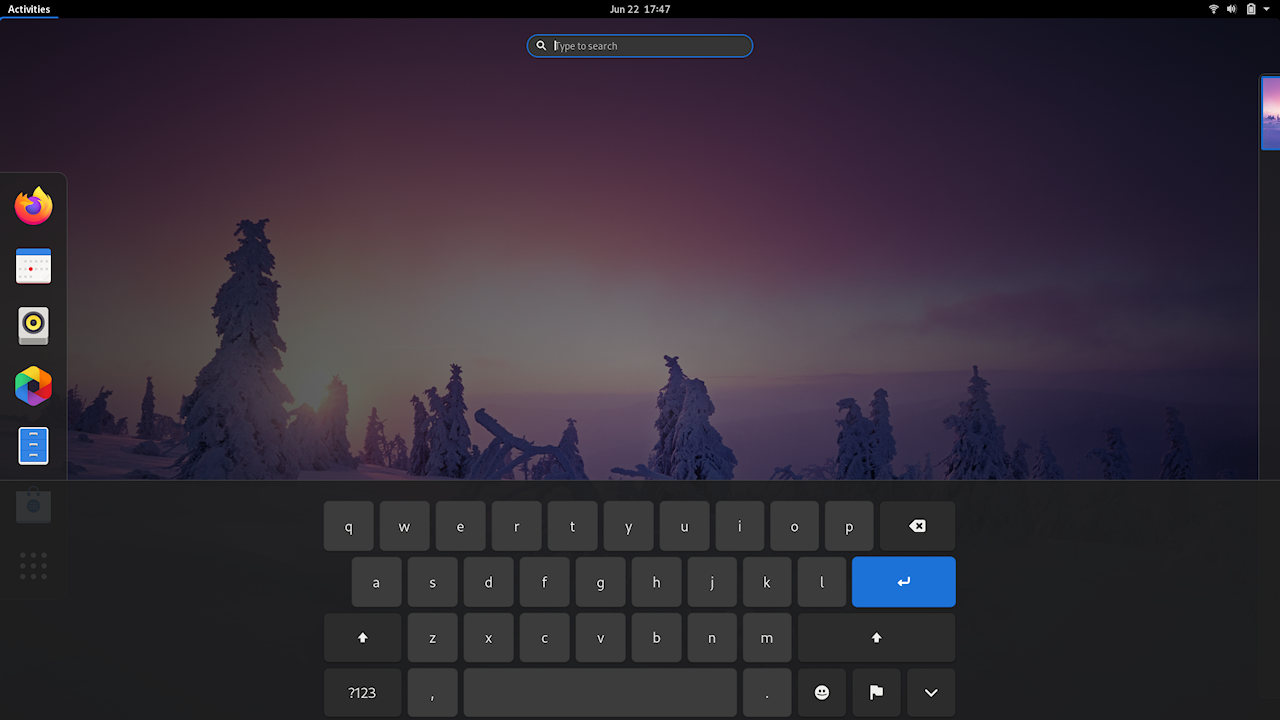Hide the on-screen keyboard
The image size is (1280, 720).
click(931, 693)
